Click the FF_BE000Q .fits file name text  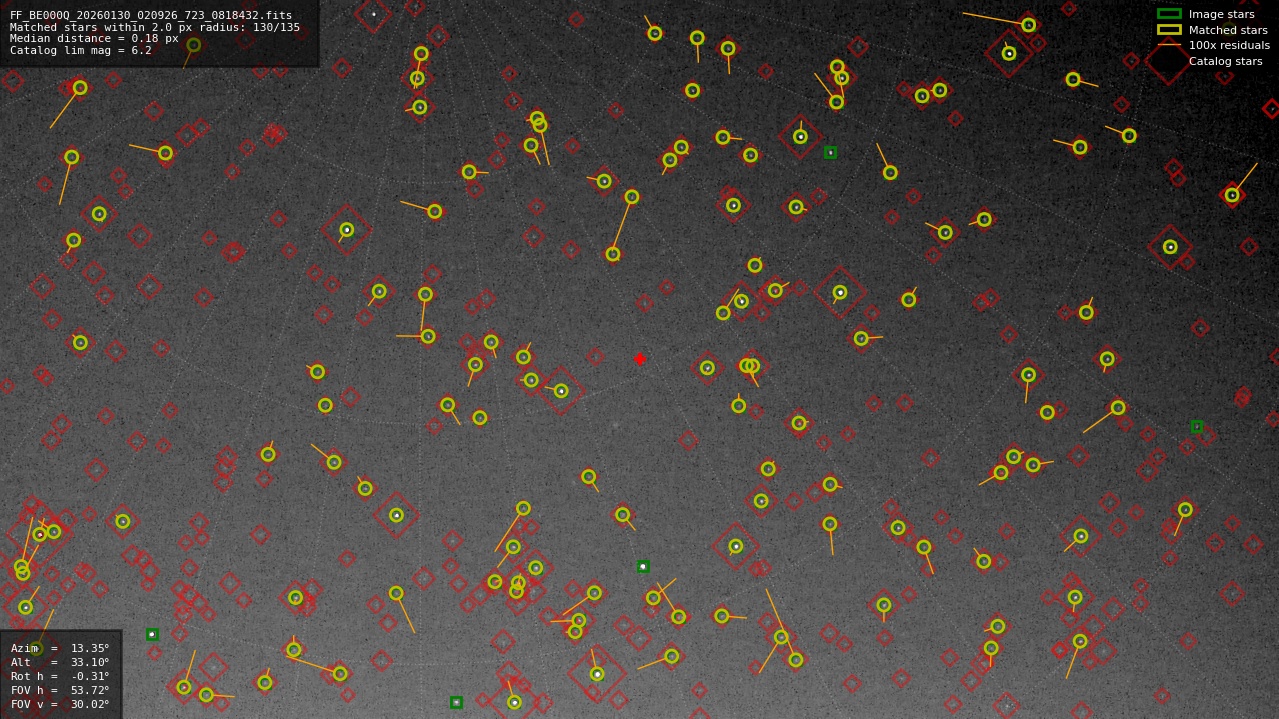pyautogui.click(x=151, y=16)
